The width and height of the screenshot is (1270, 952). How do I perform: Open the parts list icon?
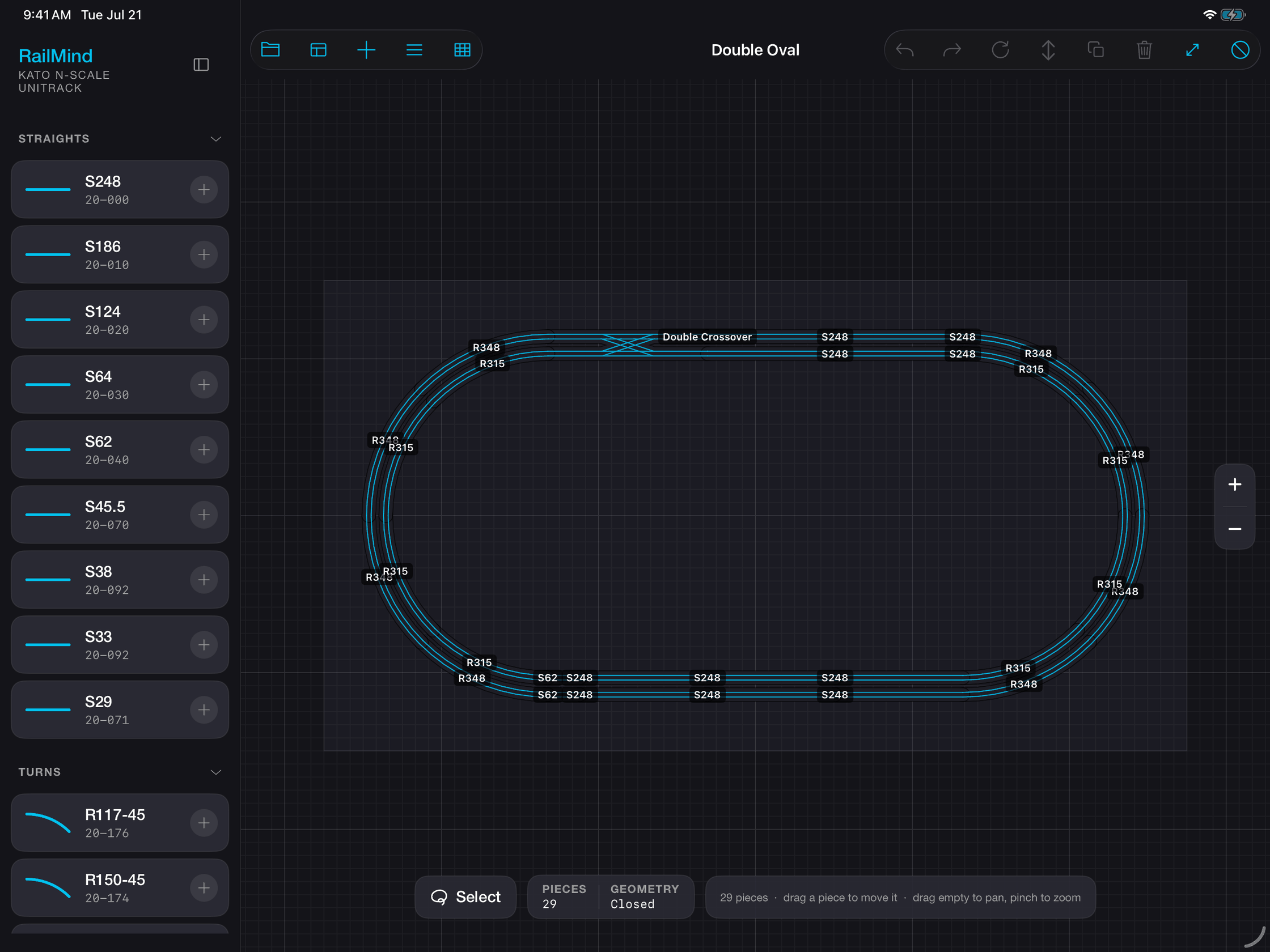(414, 50)
